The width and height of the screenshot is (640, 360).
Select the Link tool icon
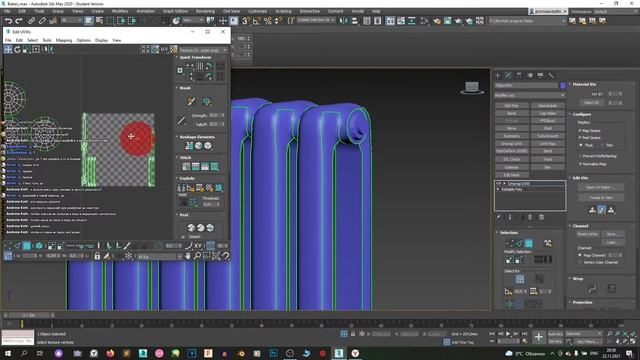[31, 20]
